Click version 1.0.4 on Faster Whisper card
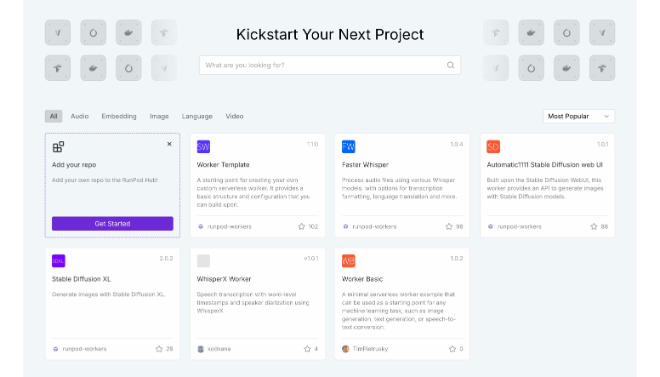 (457, 144)
